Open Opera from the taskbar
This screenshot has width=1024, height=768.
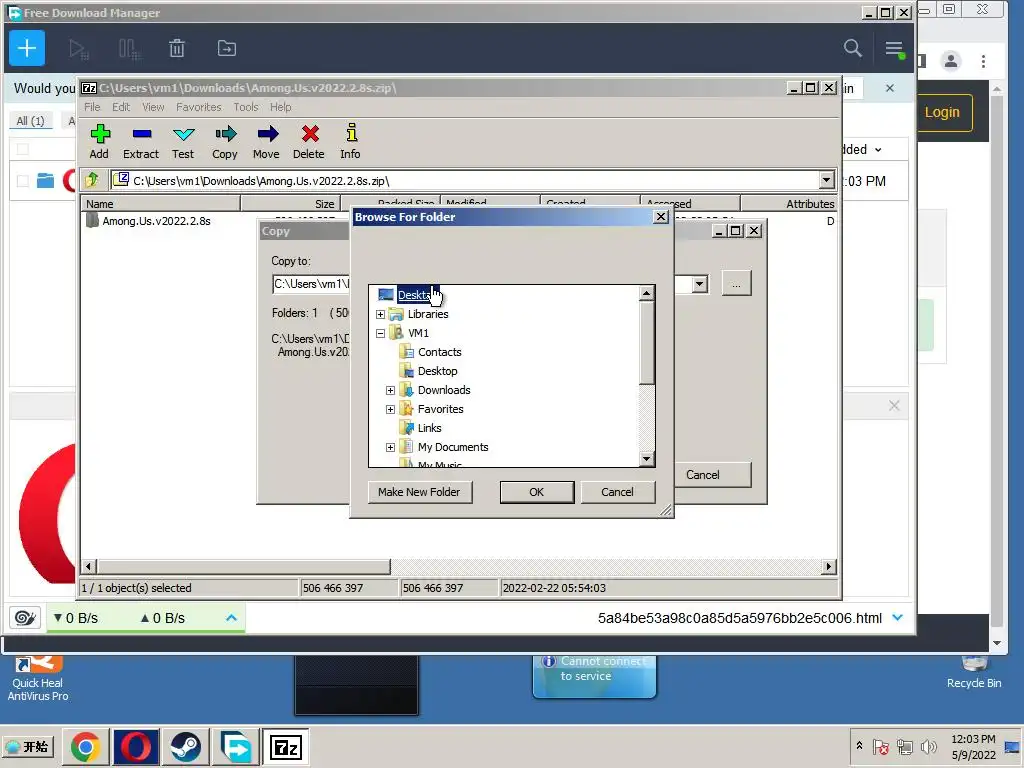pos(136,747)
